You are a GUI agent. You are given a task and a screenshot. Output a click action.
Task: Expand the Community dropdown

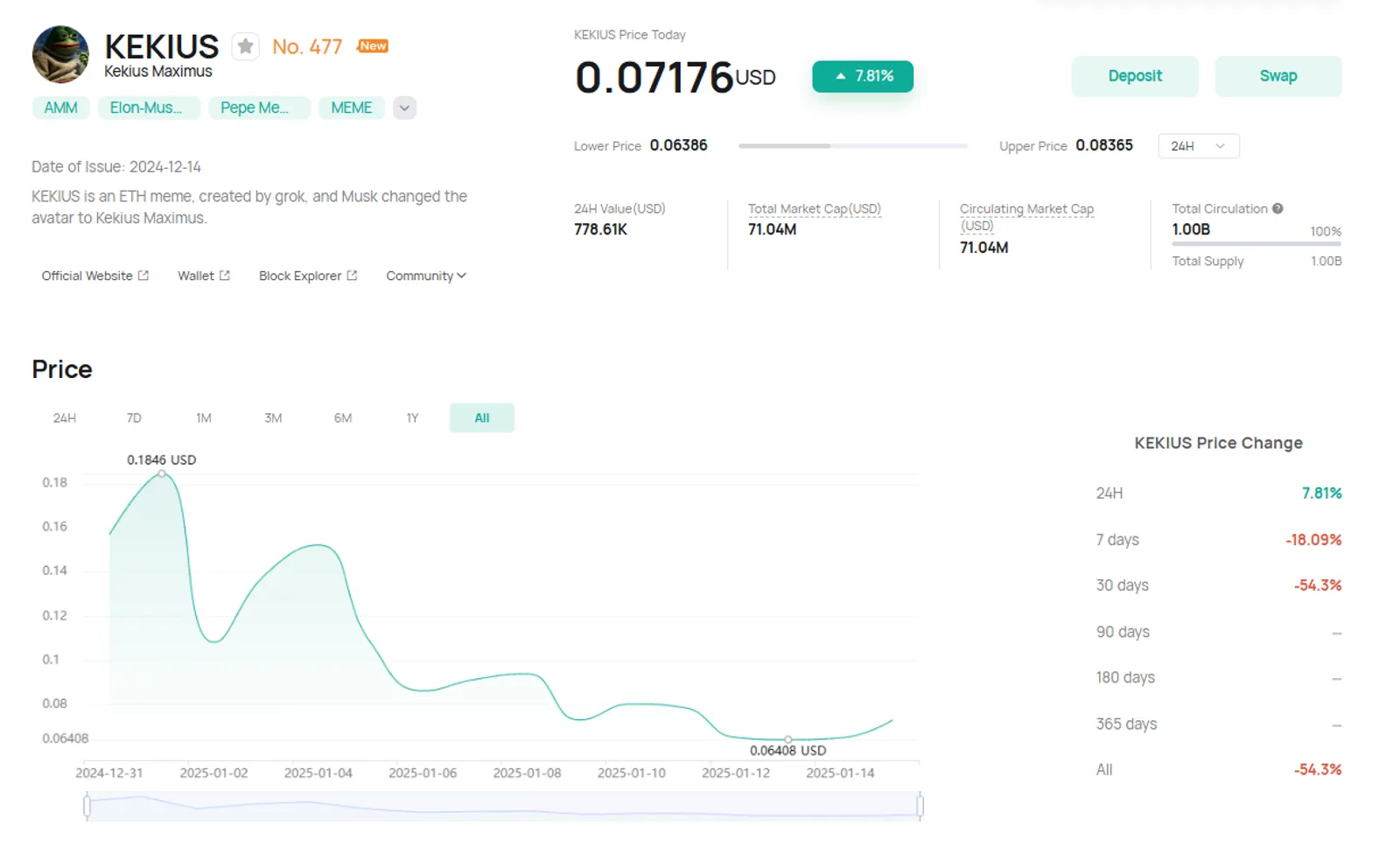point(426,276)
